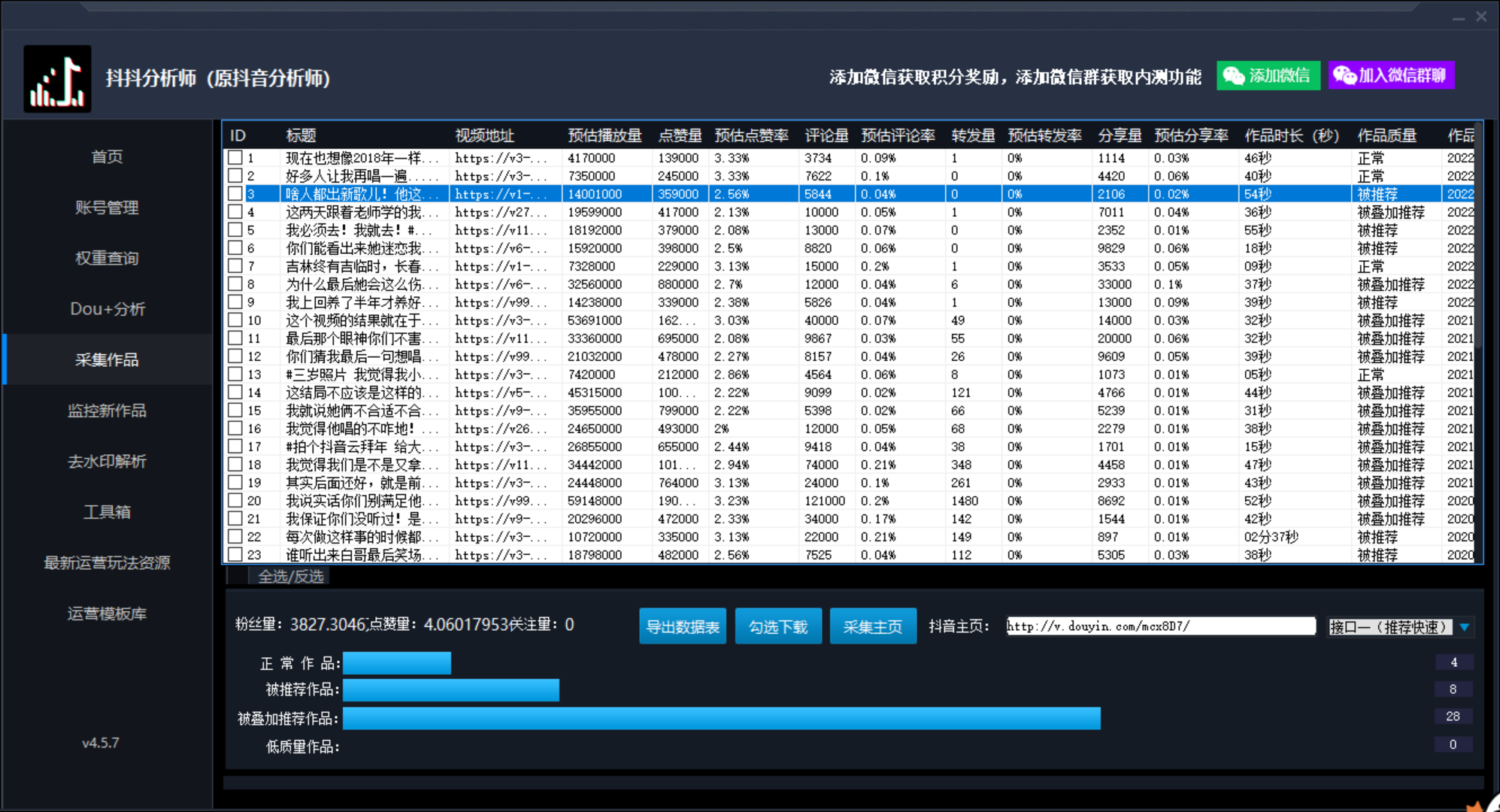This screenshot has height=812, width=1500.
Task: Close the application window
Action: click(1481, 17)
